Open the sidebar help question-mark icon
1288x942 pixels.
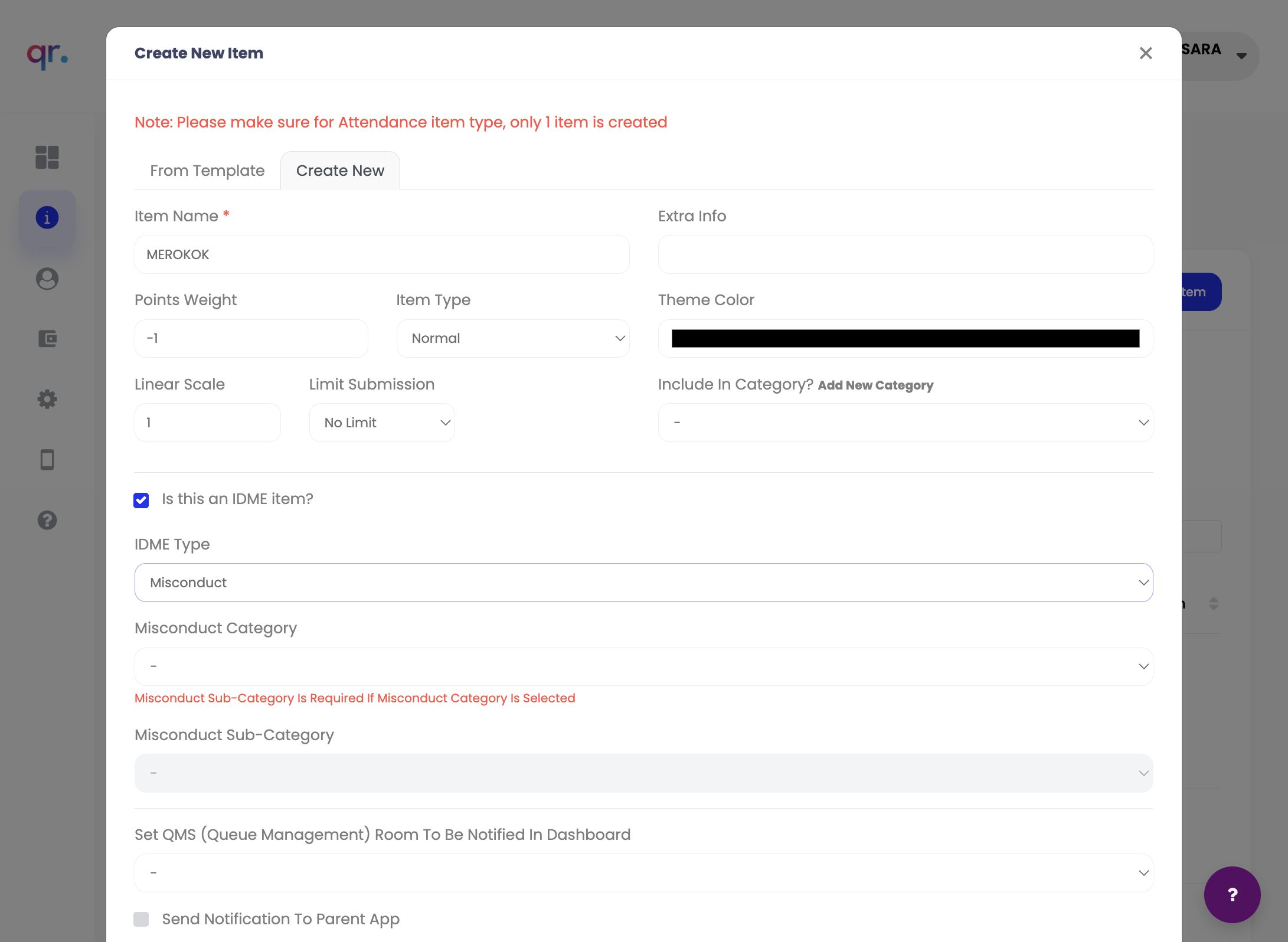coord(47,520)
